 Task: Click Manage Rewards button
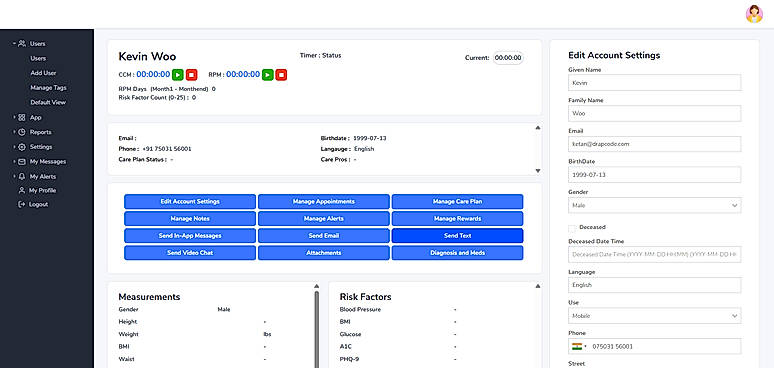tap(458, 219)
